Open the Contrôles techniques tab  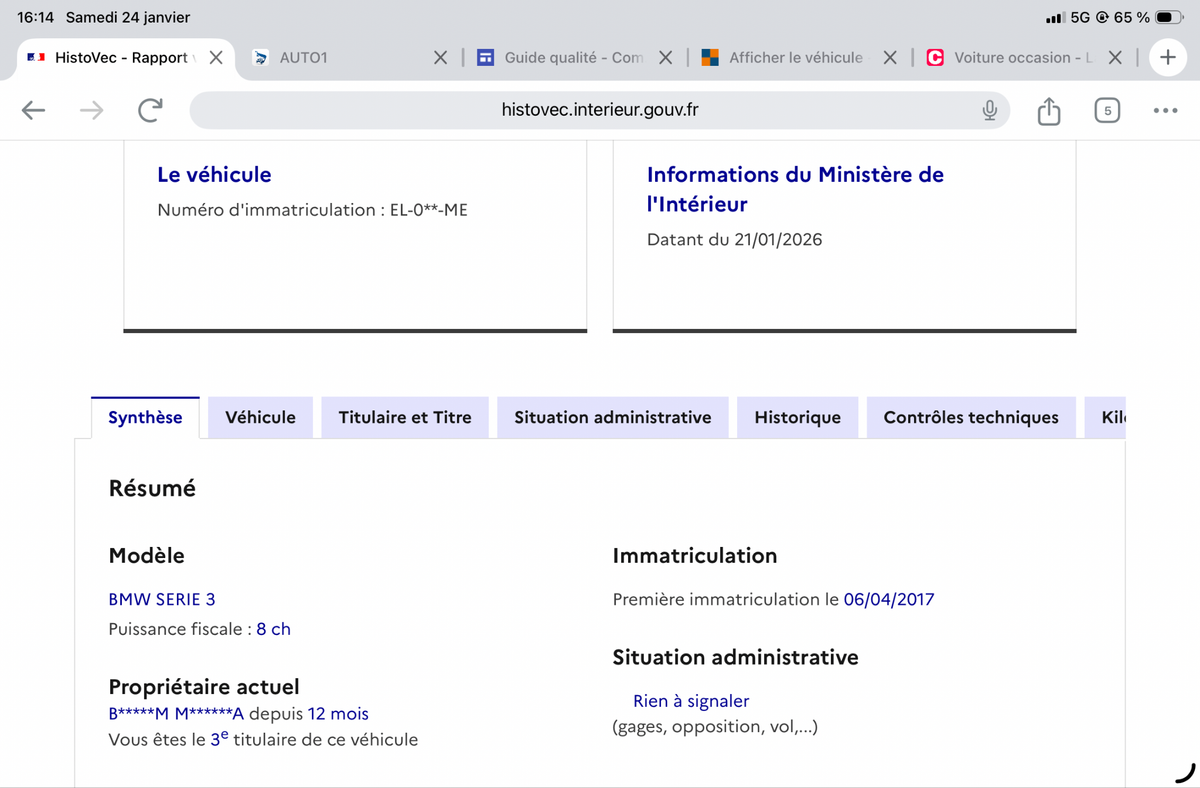(x=970, y=418)
